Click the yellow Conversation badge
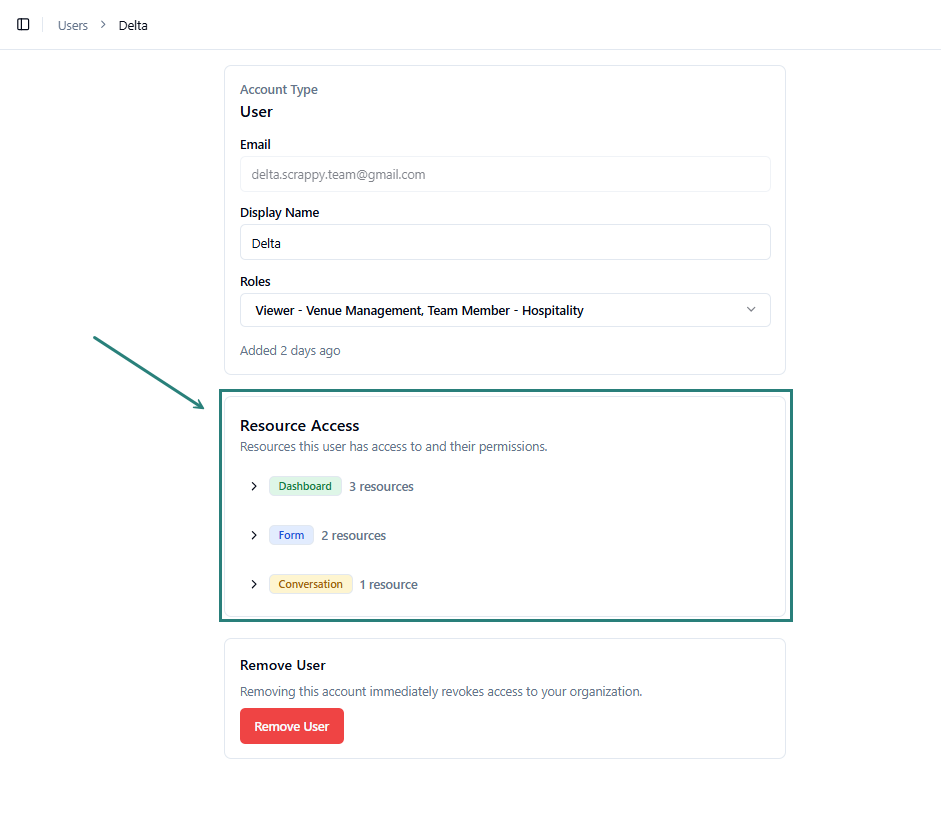Viewport: 941px width, 816px height. tap(310, 584)
